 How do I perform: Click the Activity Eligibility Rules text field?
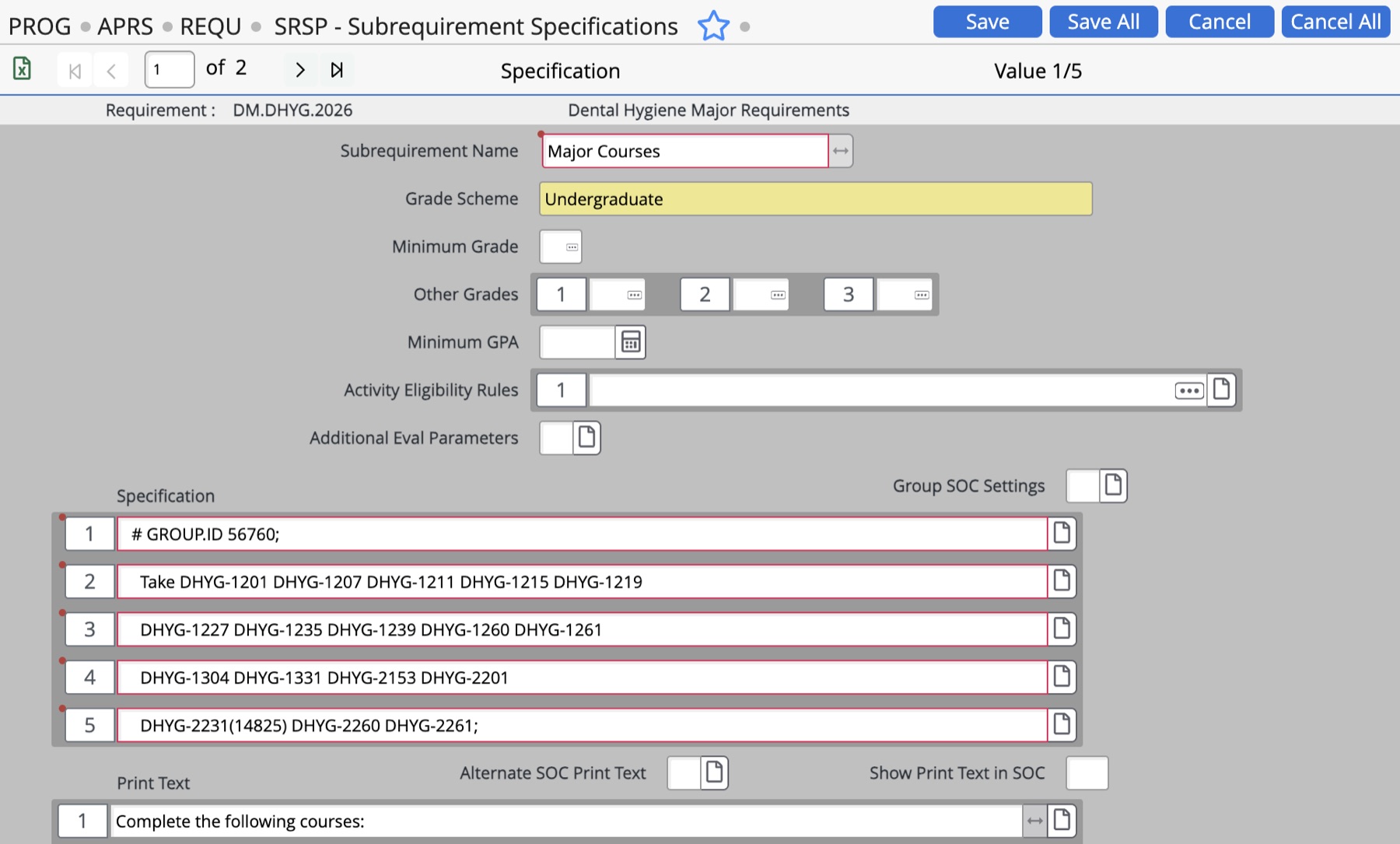(x=881, y=390)
